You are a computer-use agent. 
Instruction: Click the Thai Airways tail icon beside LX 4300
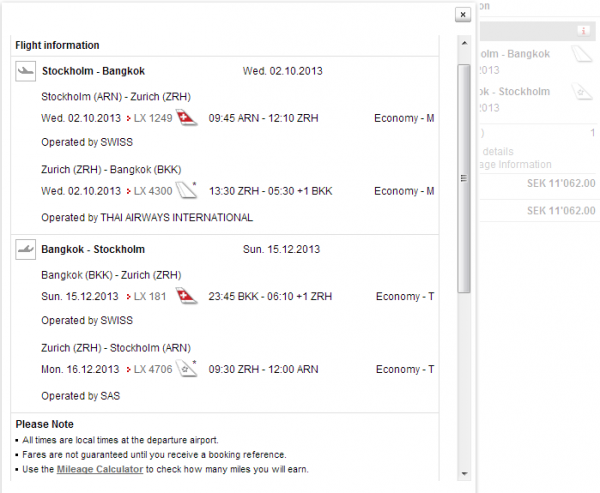(188, 190)
